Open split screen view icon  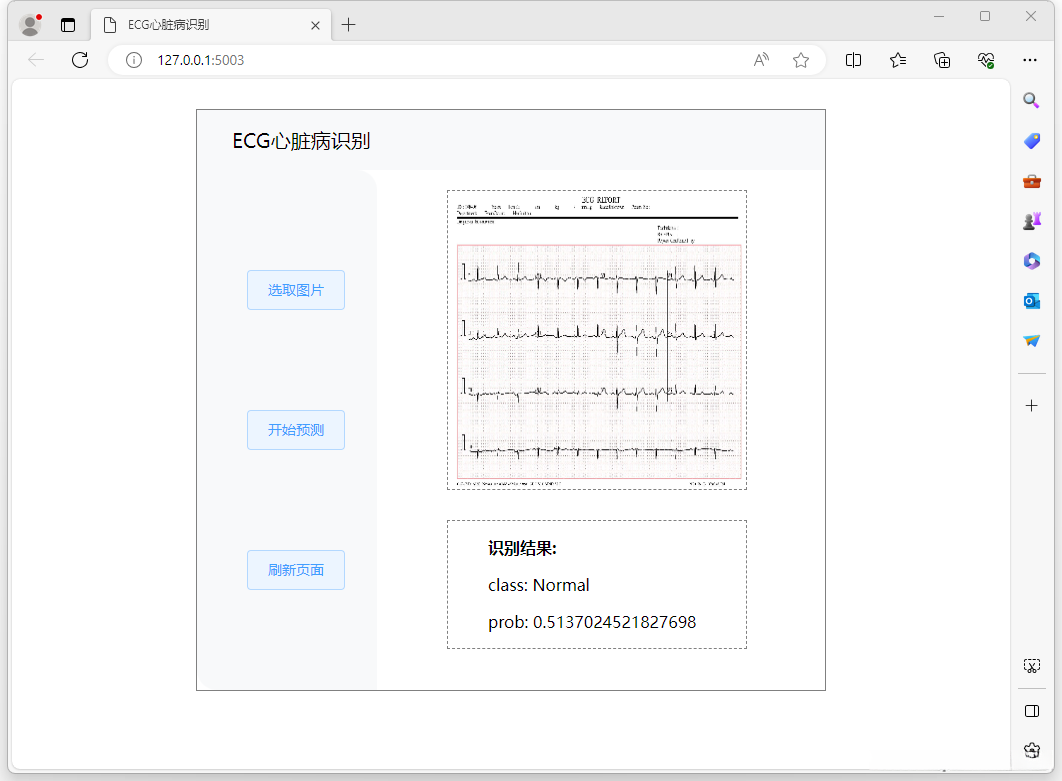click(x=853, y=60)
